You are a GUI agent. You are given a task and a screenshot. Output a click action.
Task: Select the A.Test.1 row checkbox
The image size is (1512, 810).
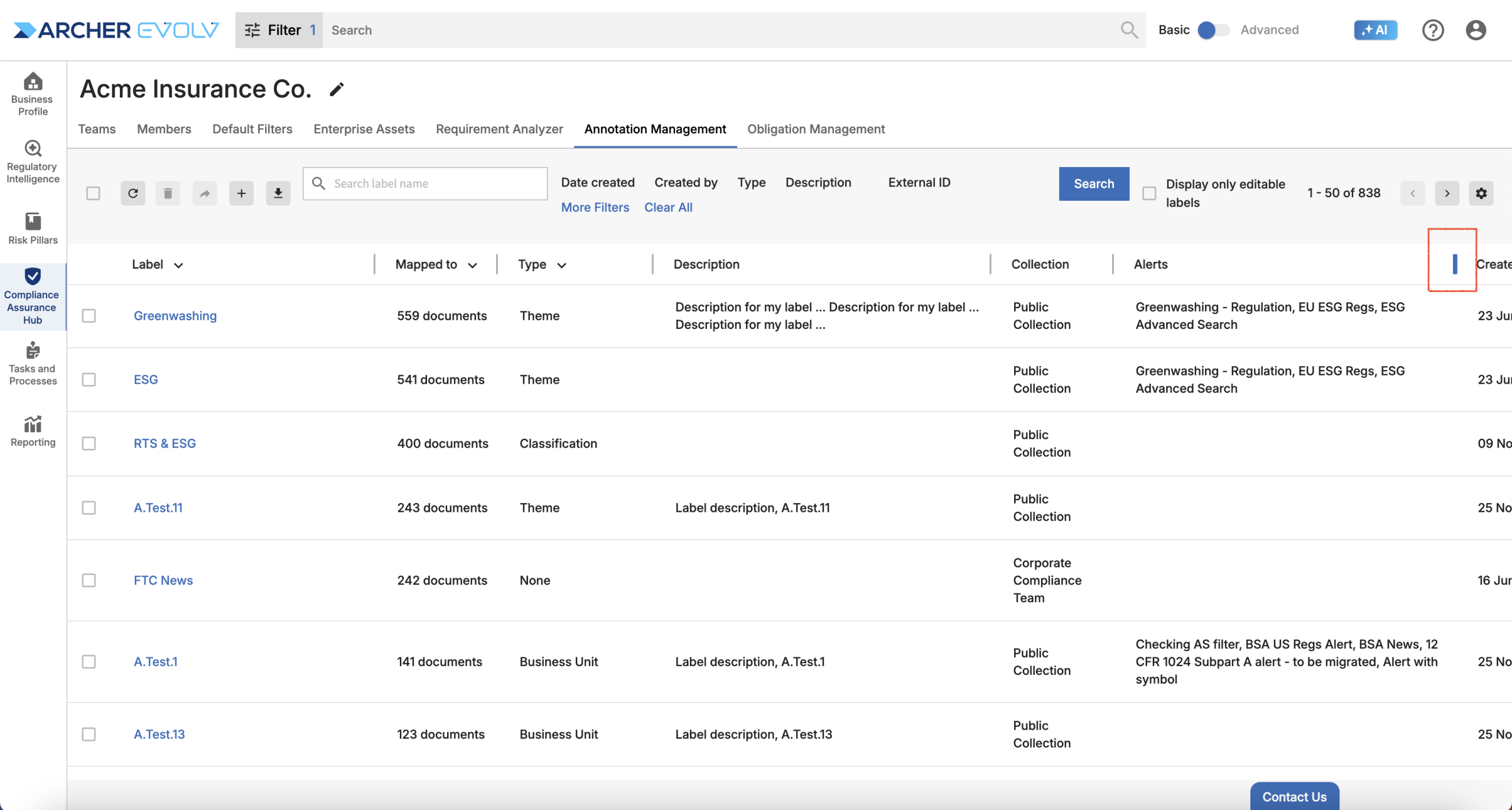tap(89, 662)
